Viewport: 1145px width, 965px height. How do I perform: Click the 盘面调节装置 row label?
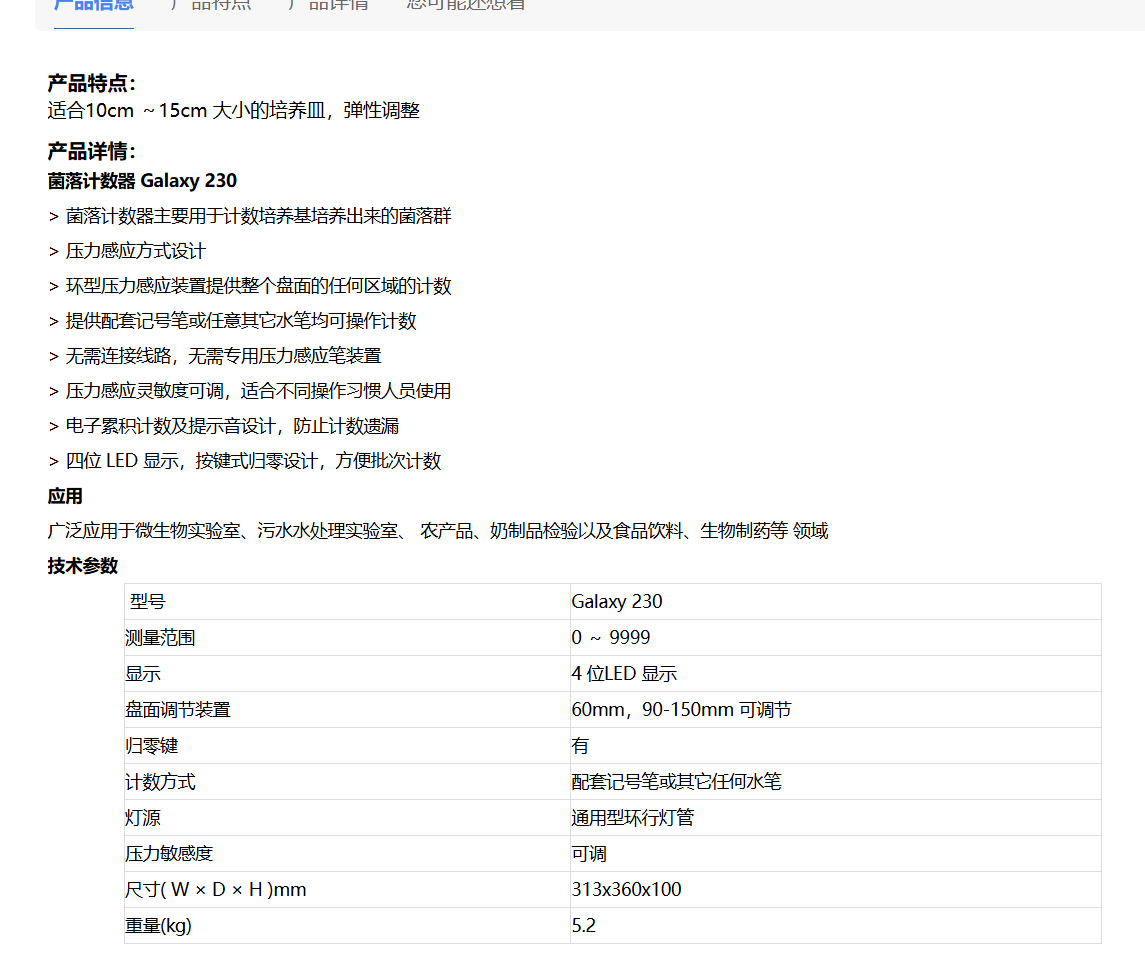[x=178, y=710]
